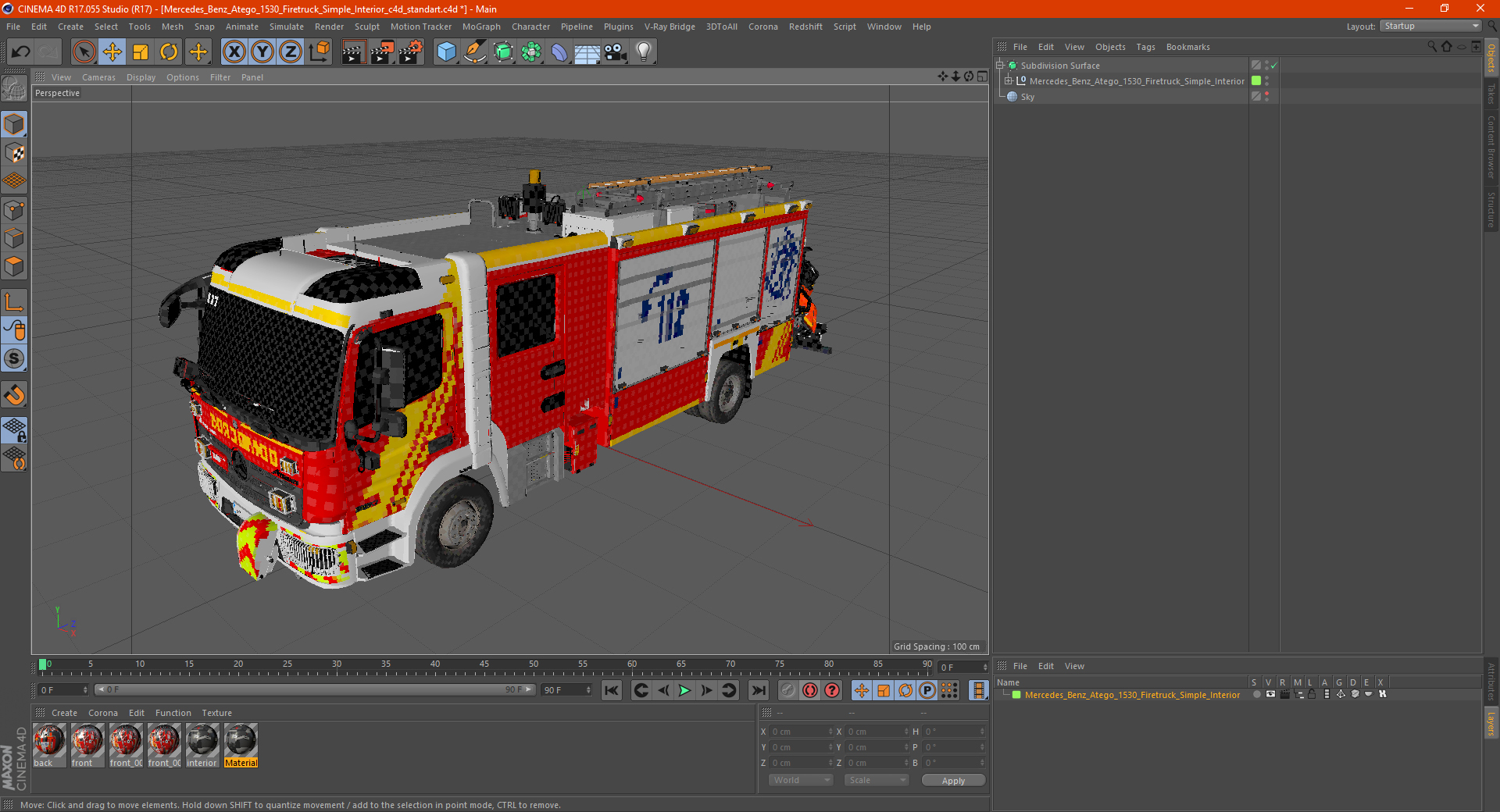Select the Rotate tool

(x=169, y=52)
